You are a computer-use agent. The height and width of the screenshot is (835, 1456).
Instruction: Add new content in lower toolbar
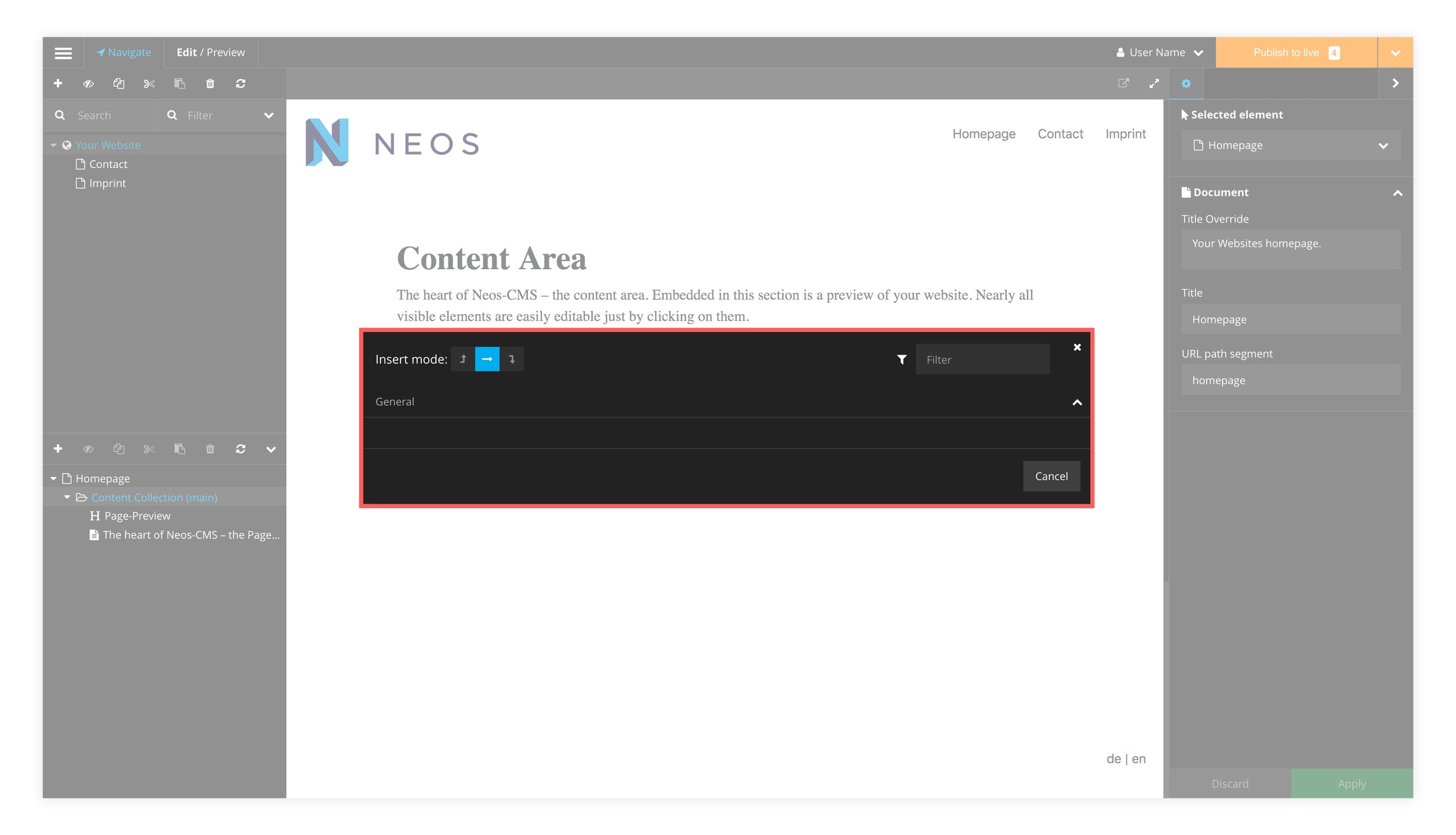(58, 449)
